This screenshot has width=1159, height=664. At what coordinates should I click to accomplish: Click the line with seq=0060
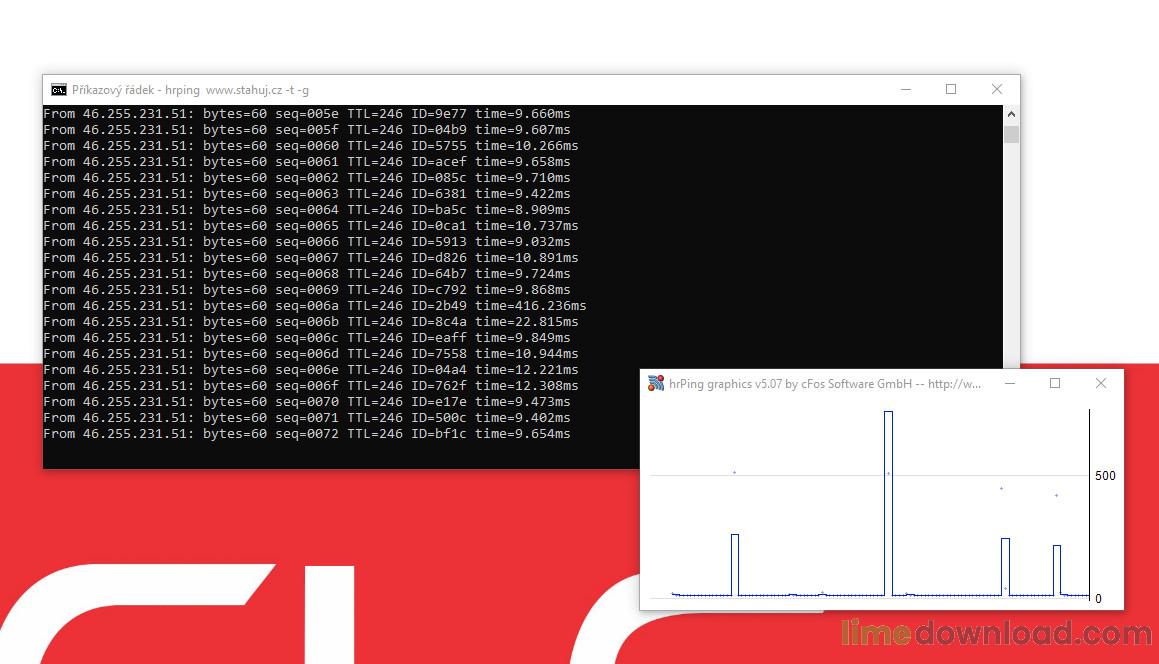310,146
